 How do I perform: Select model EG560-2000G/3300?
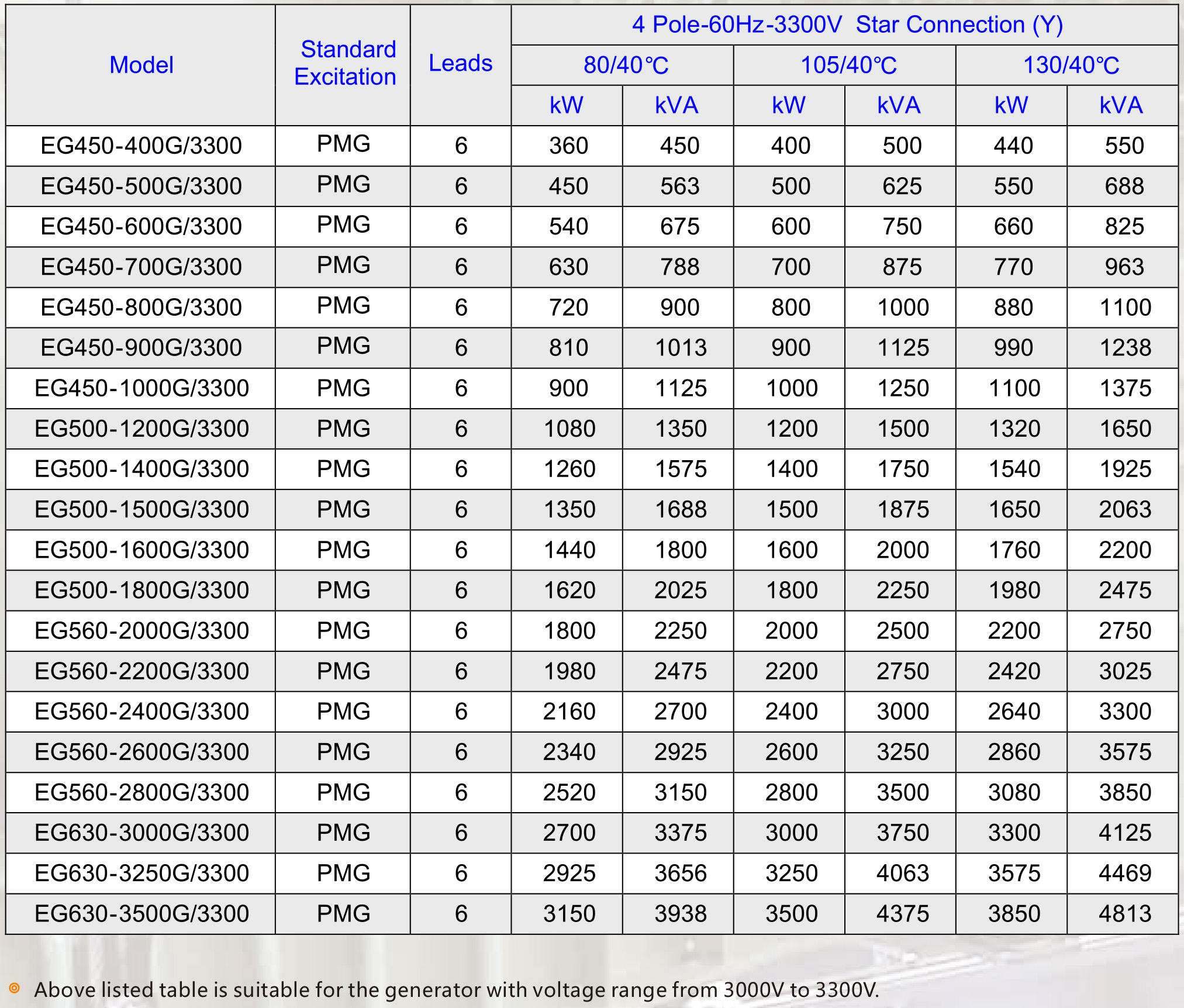(x=141, y=630)
